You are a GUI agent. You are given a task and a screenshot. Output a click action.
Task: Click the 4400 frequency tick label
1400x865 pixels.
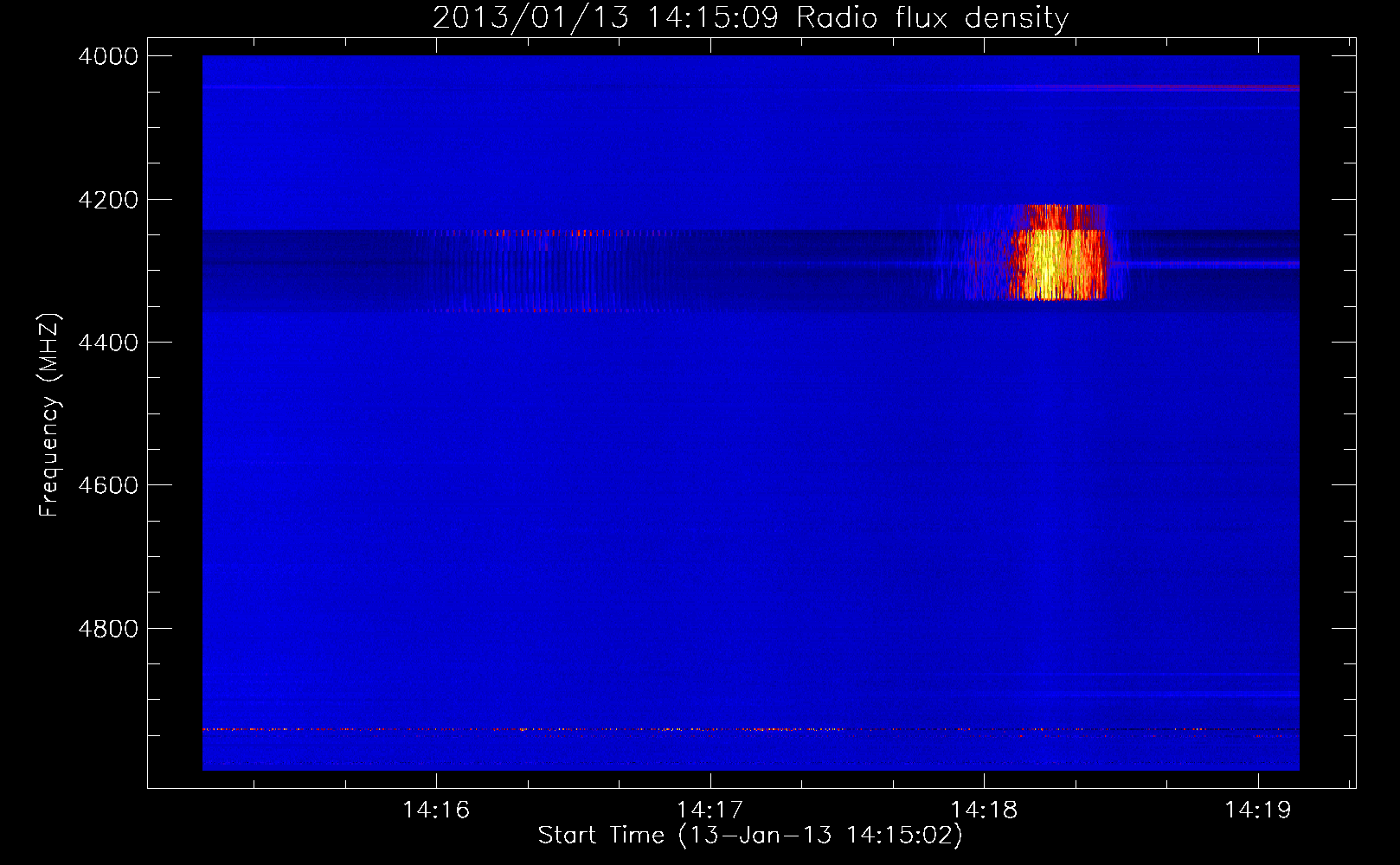coord(108,343)
